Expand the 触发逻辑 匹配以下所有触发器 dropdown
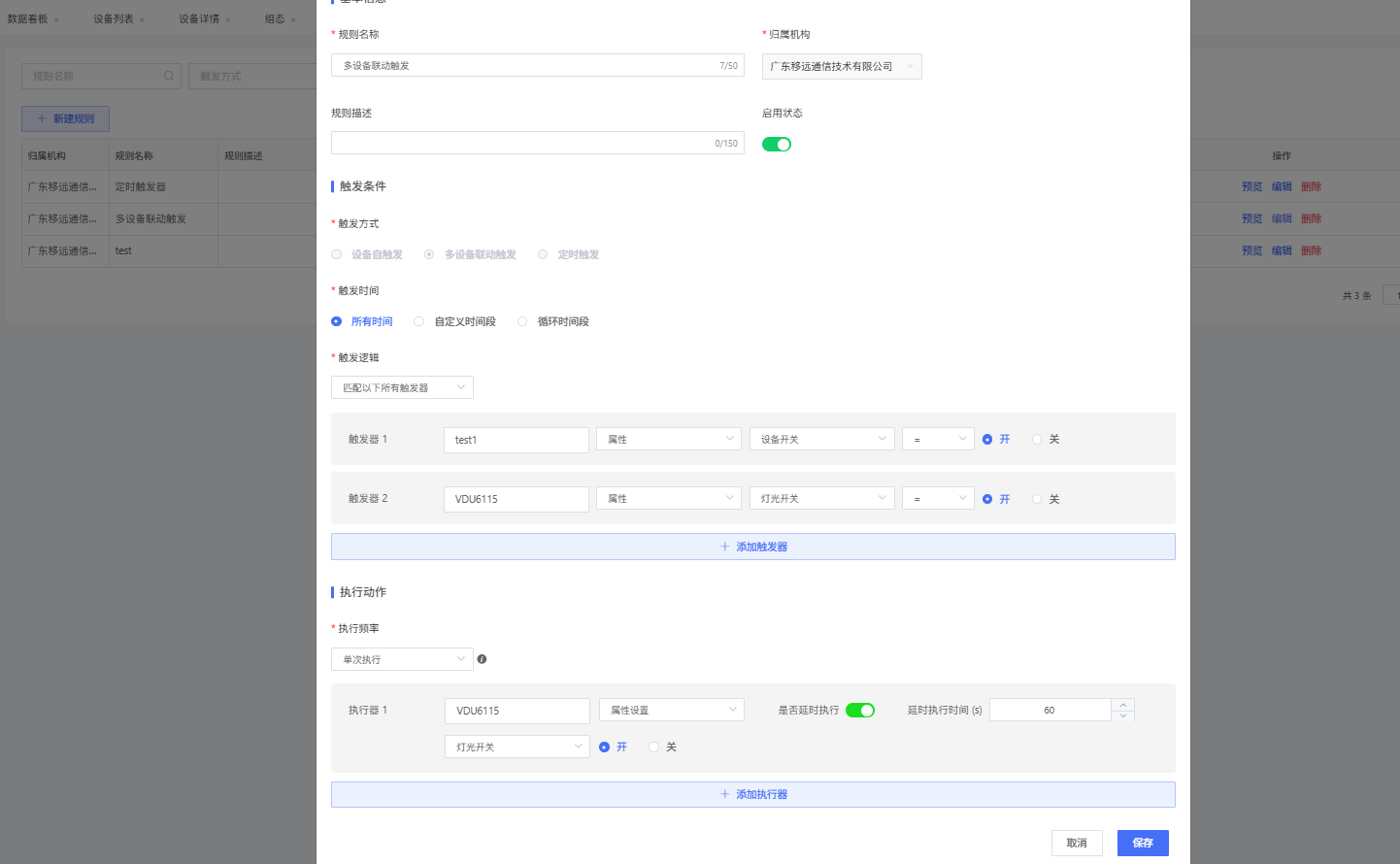The height and width of the screenshot is (864, 1400). (402, 387)
